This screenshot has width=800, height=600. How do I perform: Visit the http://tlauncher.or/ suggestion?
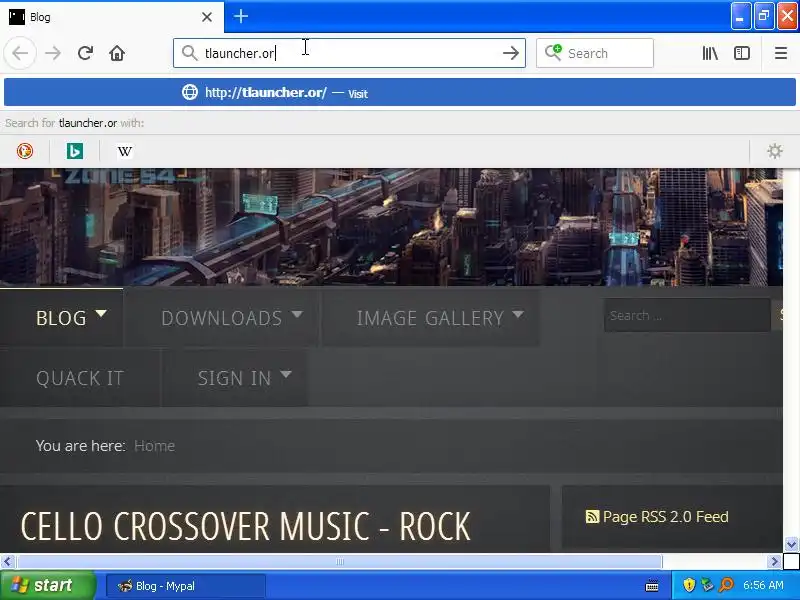click(x=399, y=92)
